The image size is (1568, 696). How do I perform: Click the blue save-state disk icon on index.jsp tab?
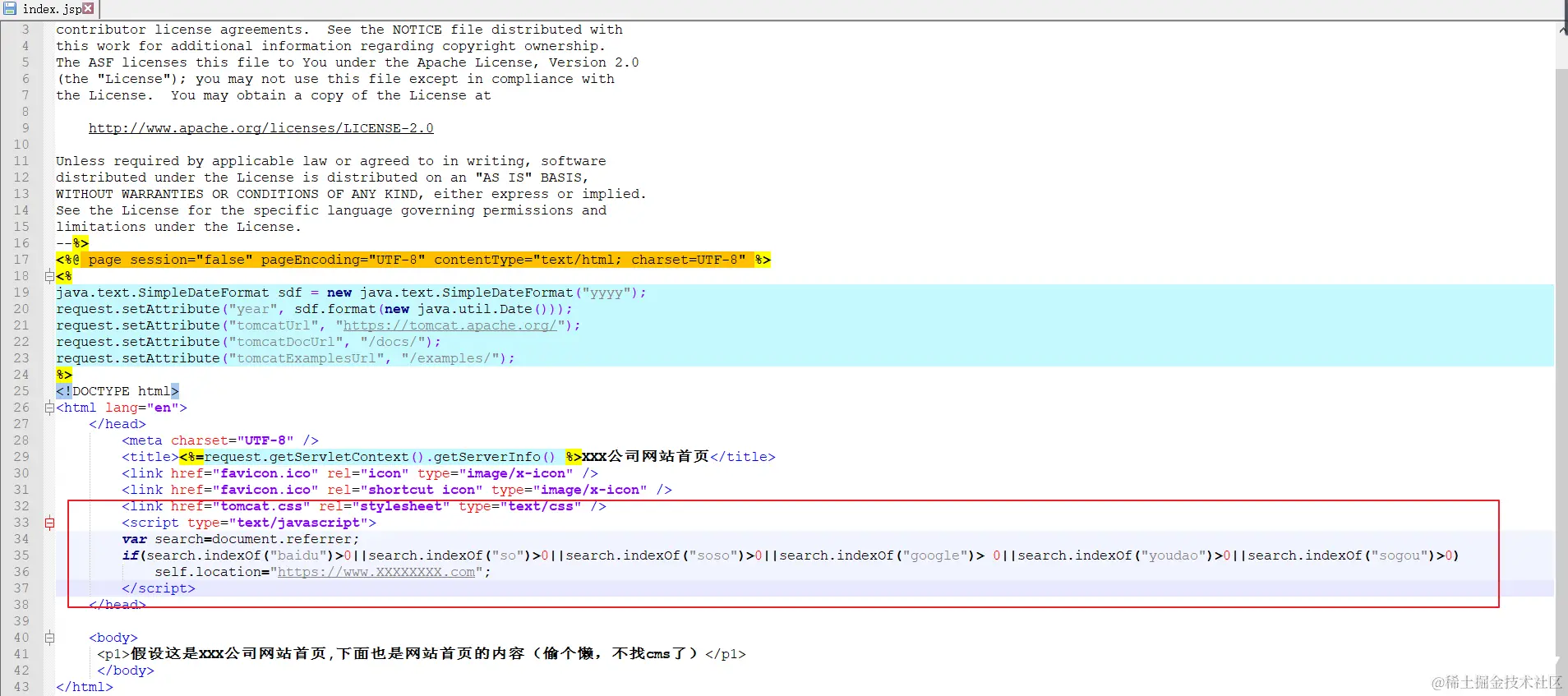(x=11, y=9)
